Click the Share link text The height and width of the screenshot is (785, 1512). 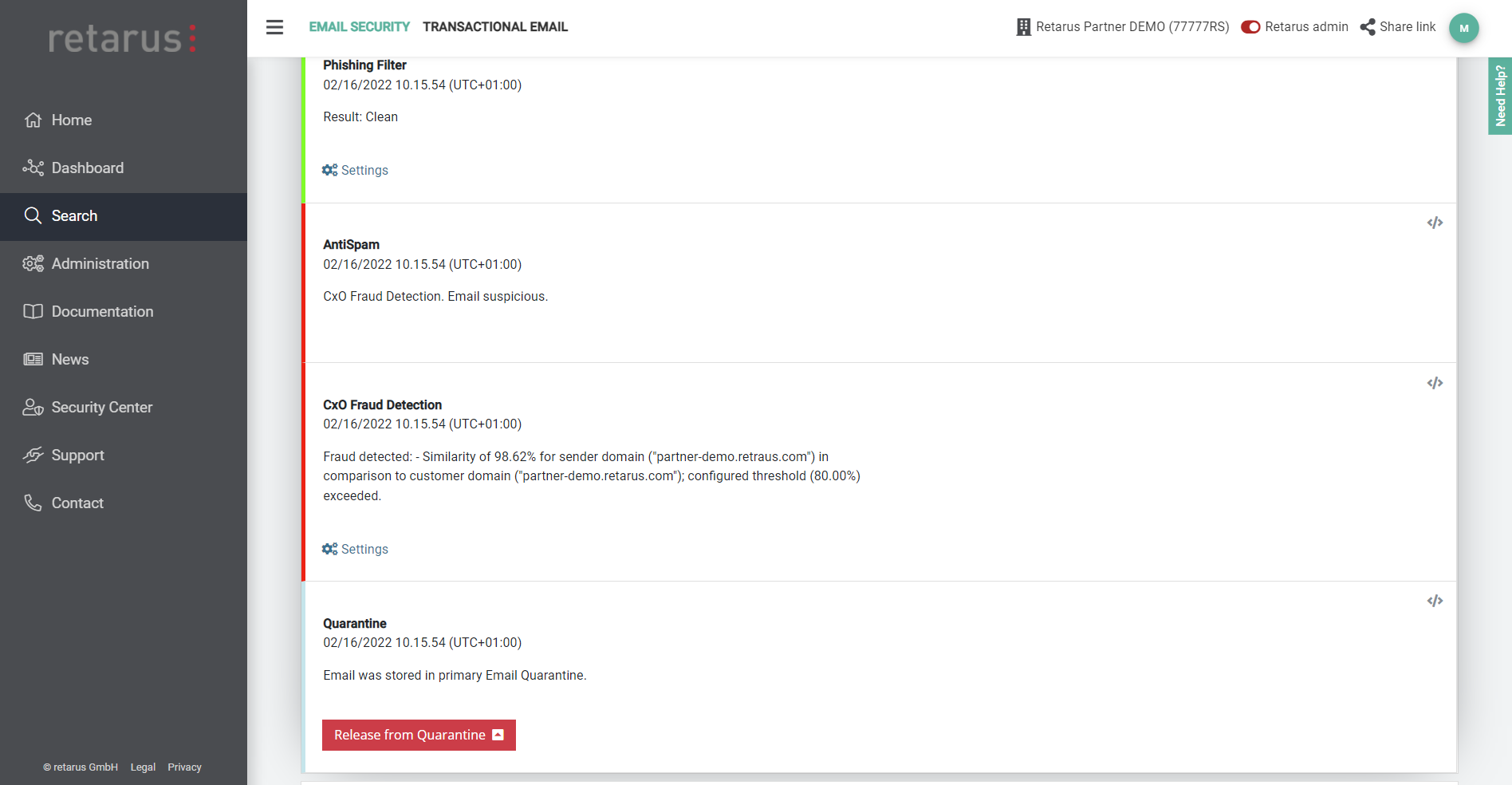tap(1408, 27)
